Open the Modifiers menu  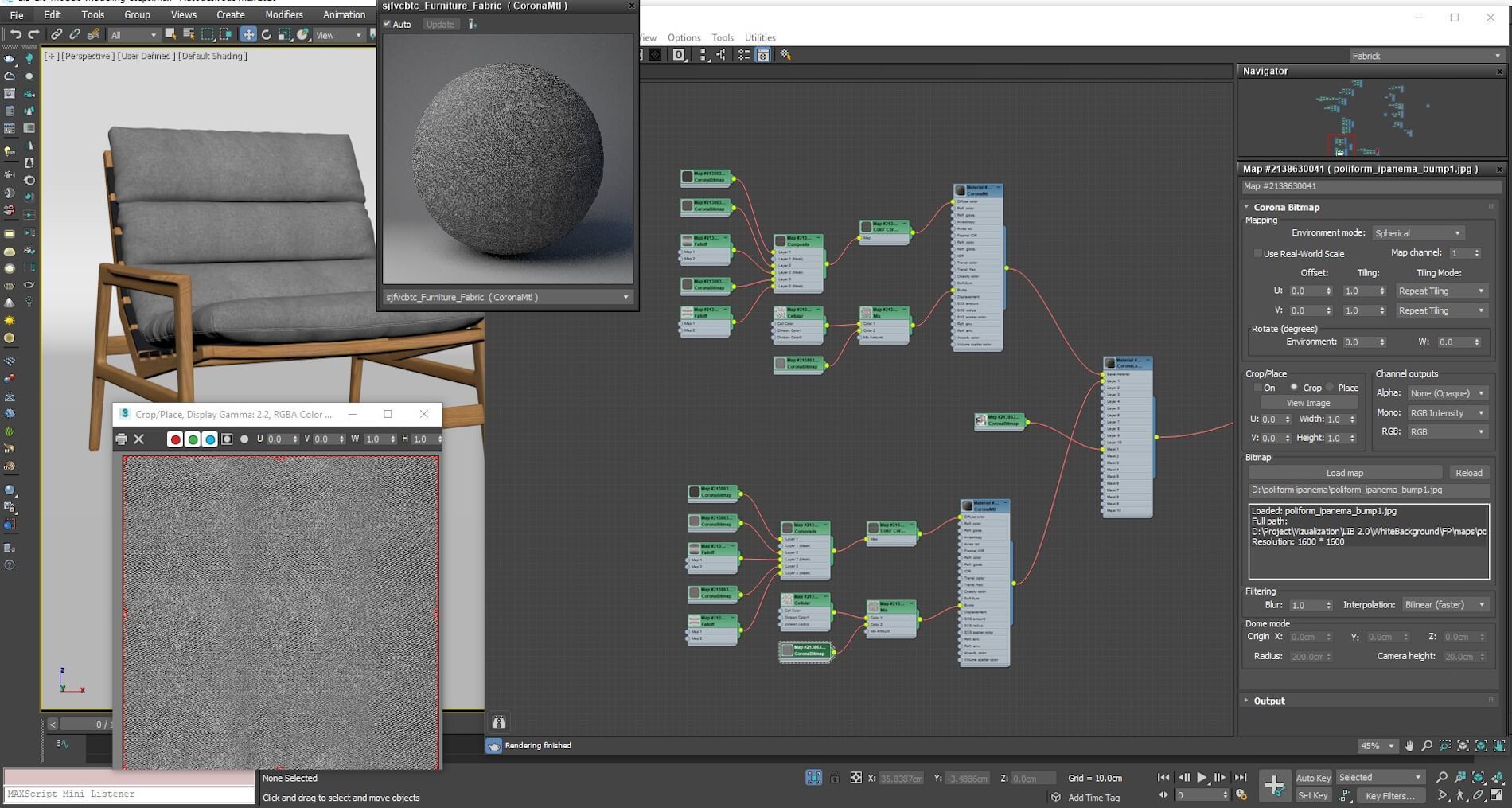283,14
